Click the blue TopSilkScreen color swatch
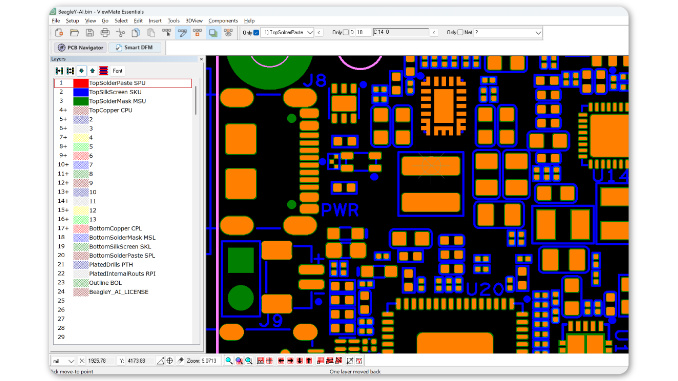 coord(81,92)
